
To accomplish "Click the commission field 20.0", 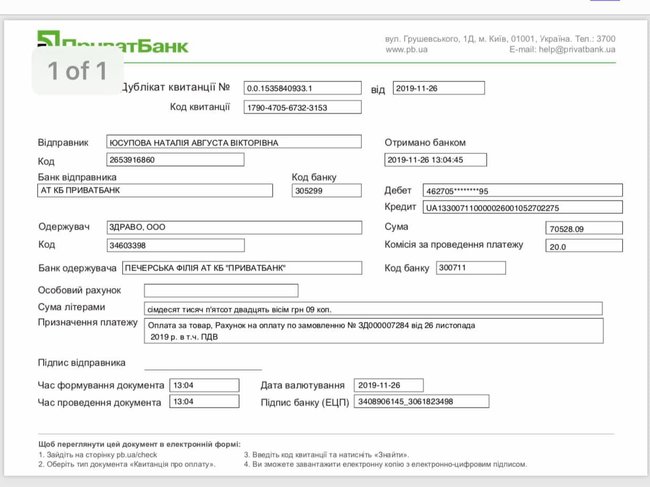I will (584, 246).
